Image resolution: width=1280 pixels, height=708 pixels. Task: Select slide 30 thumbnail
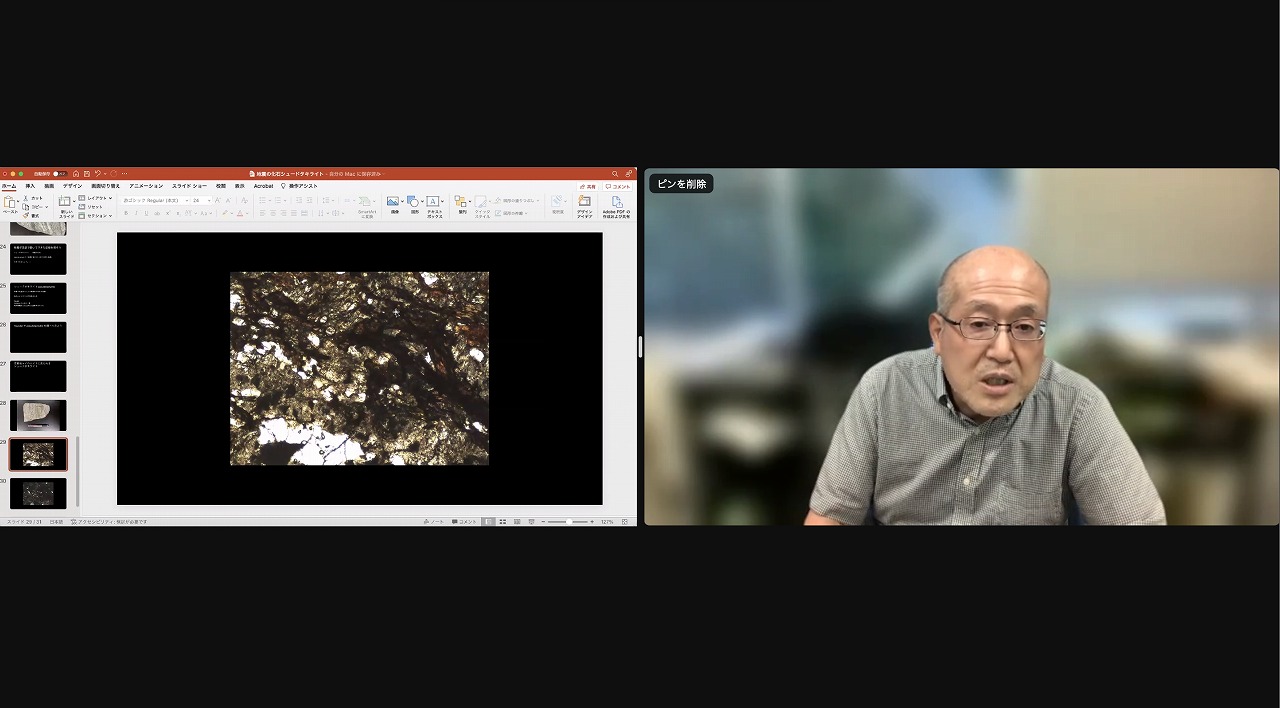point(38,493)
